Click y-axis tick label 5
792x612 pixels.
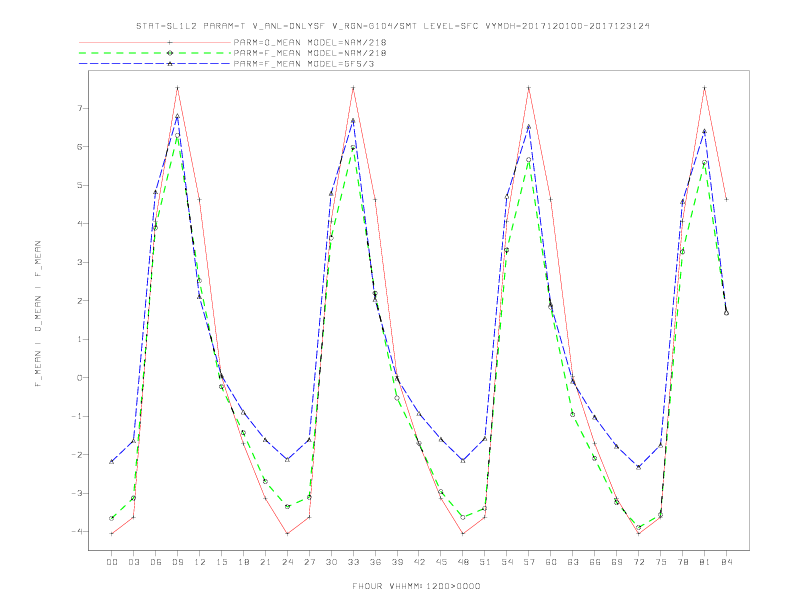pyautogui.click(x=80, y=185)
